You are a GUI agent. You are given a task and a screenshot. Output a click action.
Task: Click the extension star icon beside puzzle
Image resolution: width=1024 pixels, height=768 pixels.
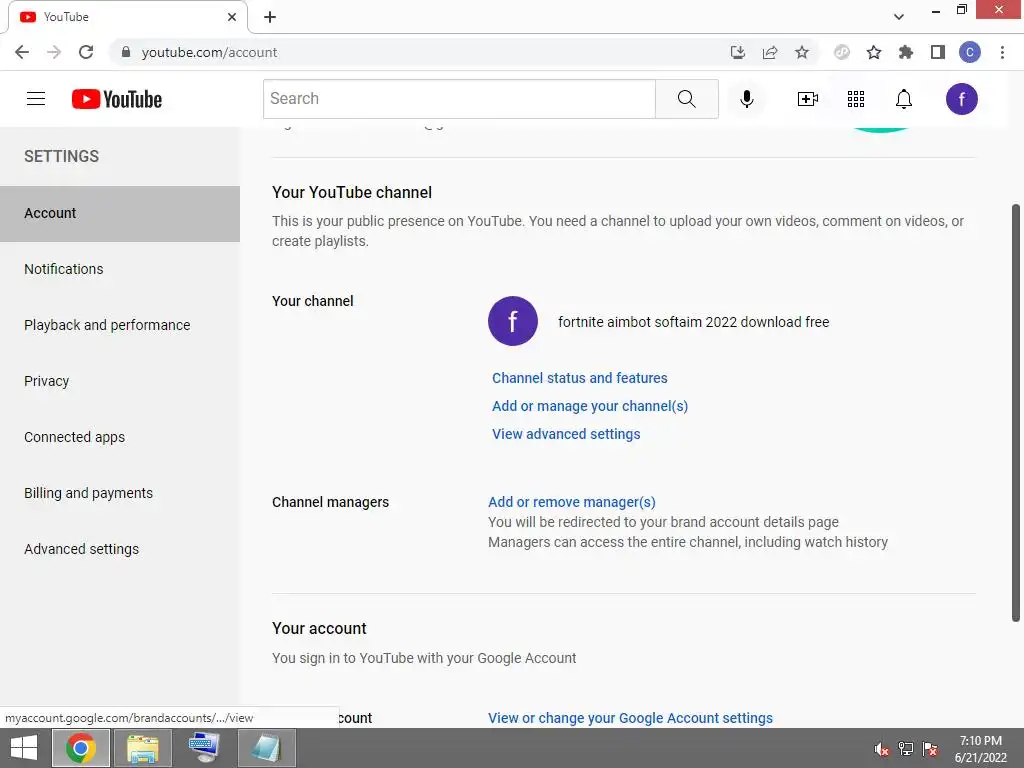(x=874, y=52)
